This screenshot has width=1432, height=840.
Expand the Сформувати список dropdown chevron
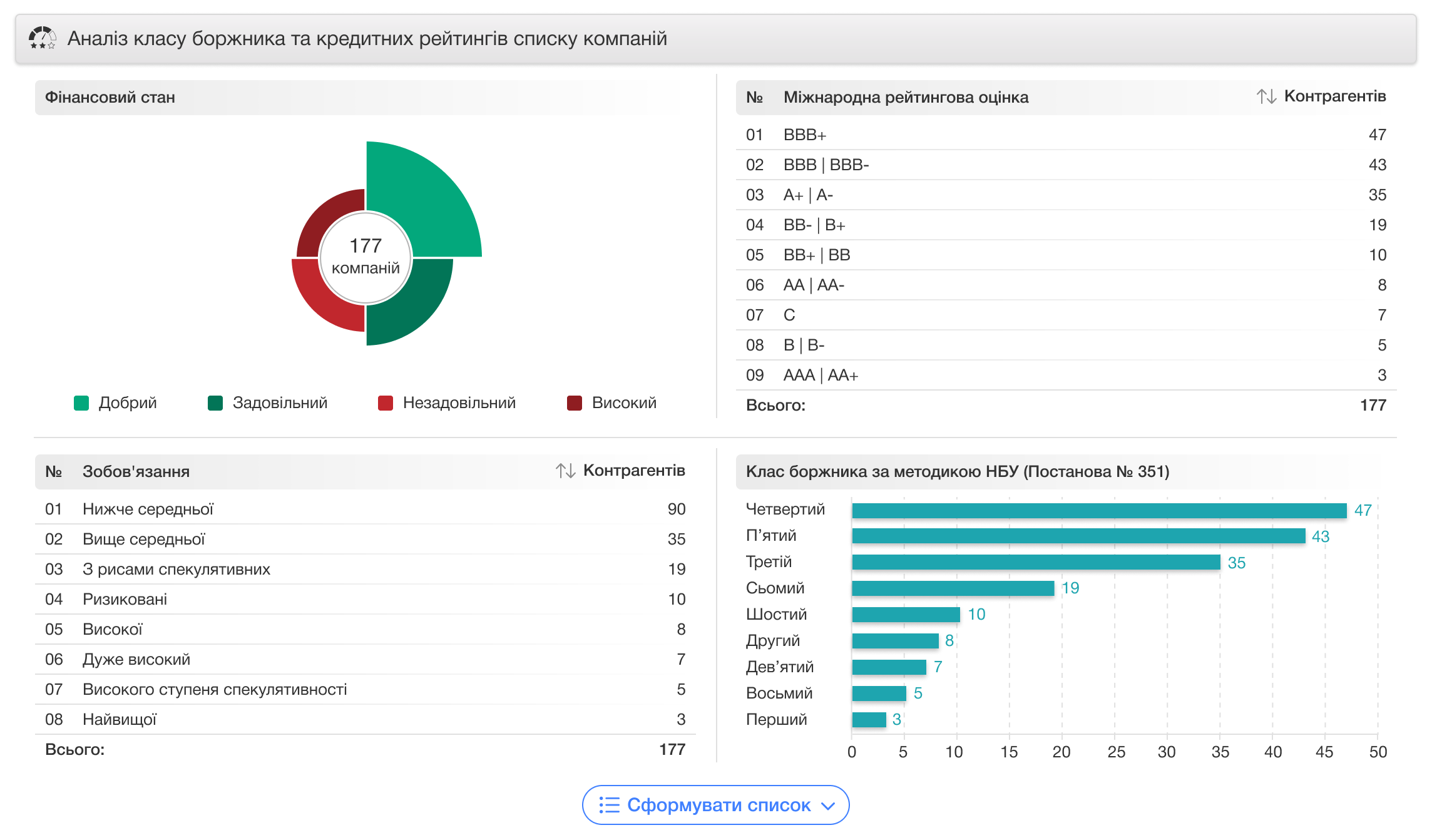click(828, 806)
